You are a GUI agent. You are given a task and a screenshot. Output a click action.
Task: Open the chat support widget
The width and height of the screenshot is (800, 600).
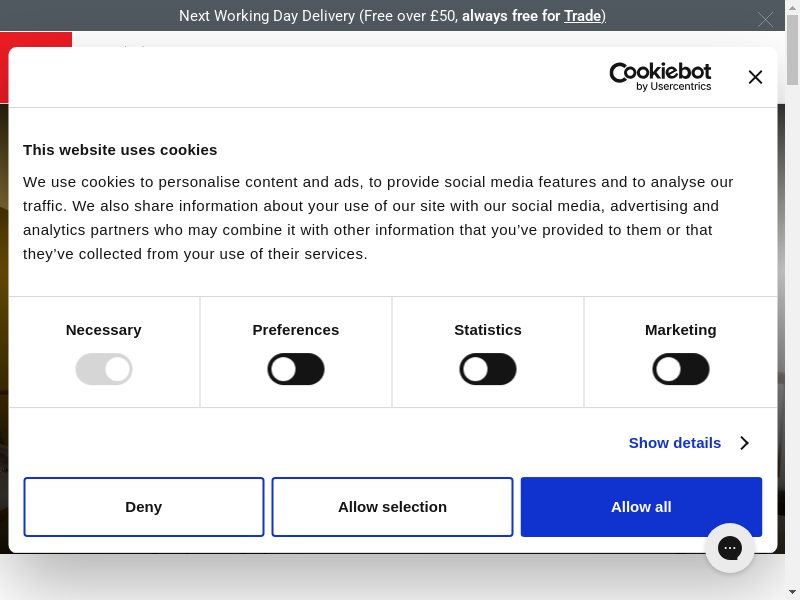coord(730,548)
